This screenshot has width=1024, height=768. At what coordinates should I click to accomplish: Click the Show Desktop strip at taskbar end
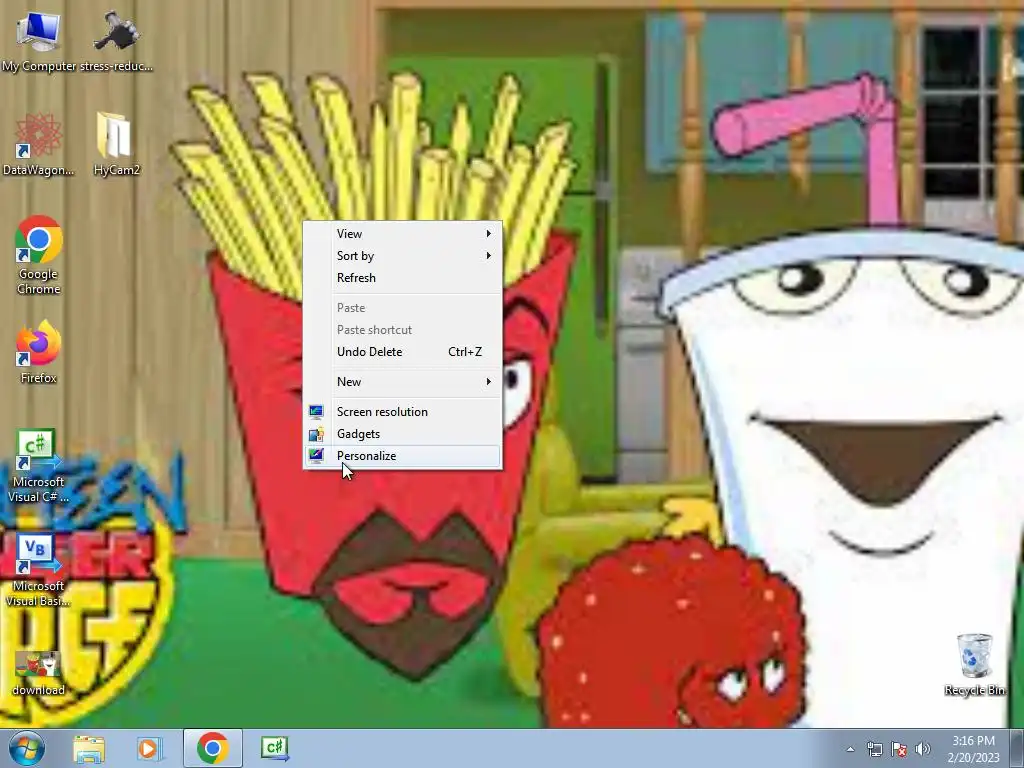(x=1018, y=749)
